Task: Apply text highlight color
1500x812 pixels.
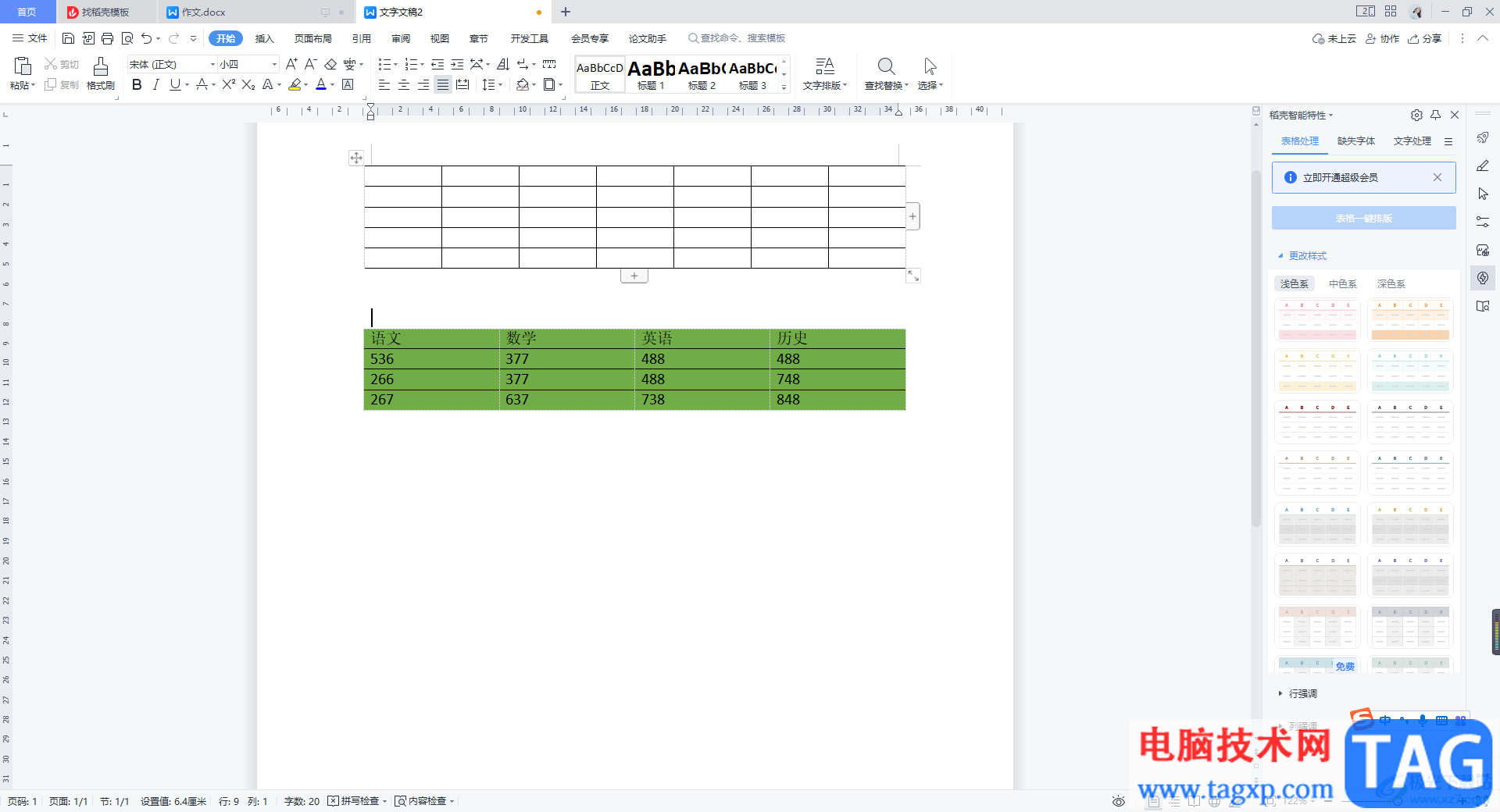Action: [x=295, y=84]
